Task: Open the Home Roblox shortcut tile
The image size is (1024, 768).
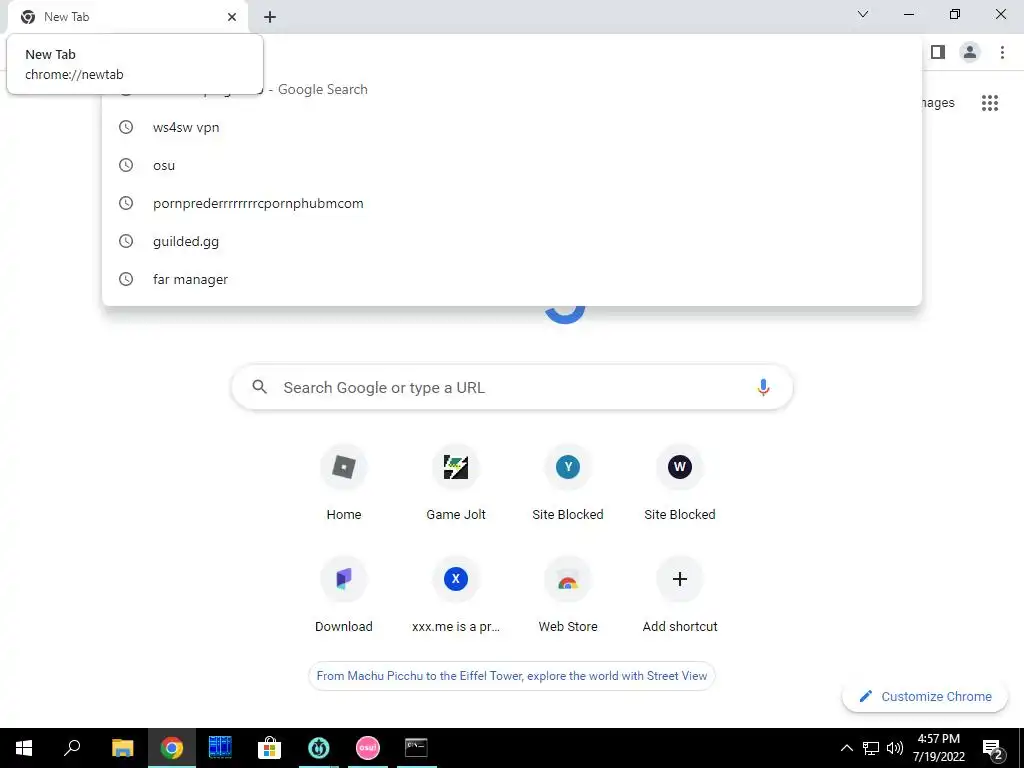Action: pyautogui.click(x=344, y=483)
